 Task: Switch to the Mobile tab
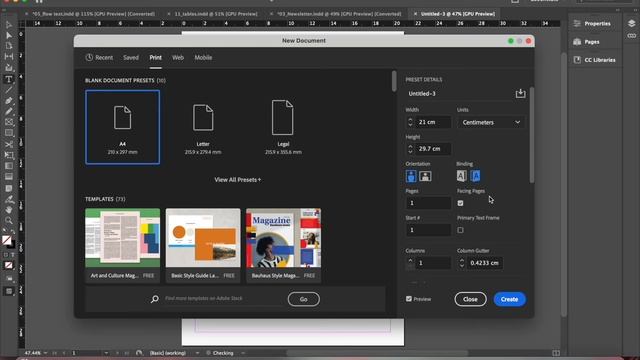[x=203, y=58]
